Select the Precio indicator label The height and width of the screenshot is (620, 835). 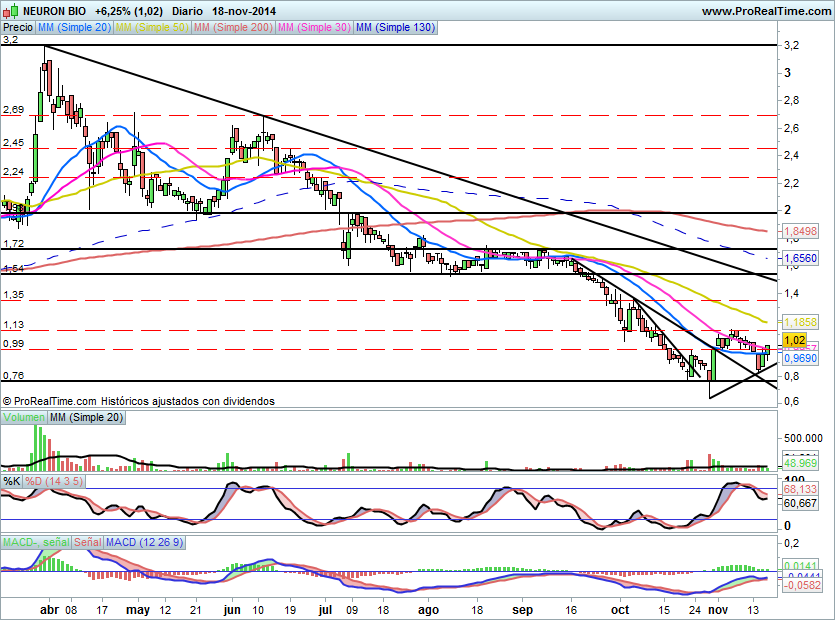[17, 28]
